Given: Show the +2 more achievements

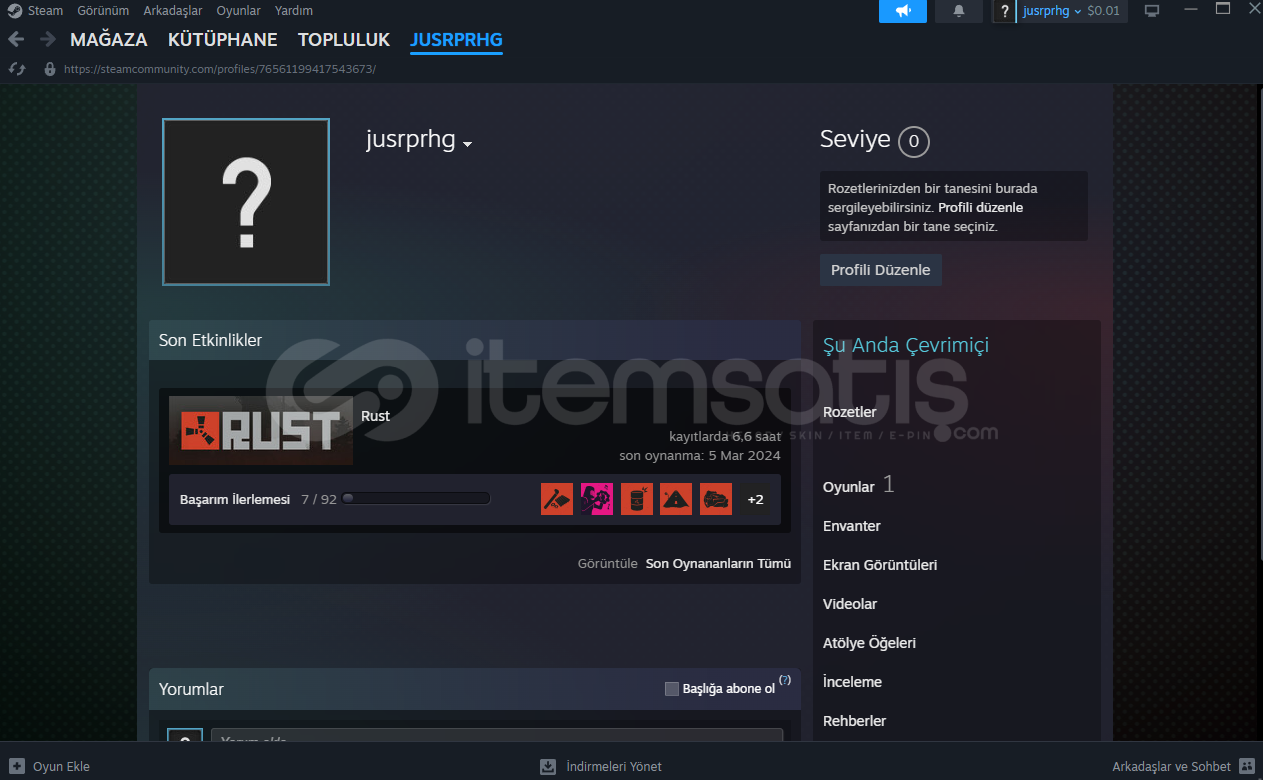Looking at the screenshot, I should click(756, 499).
